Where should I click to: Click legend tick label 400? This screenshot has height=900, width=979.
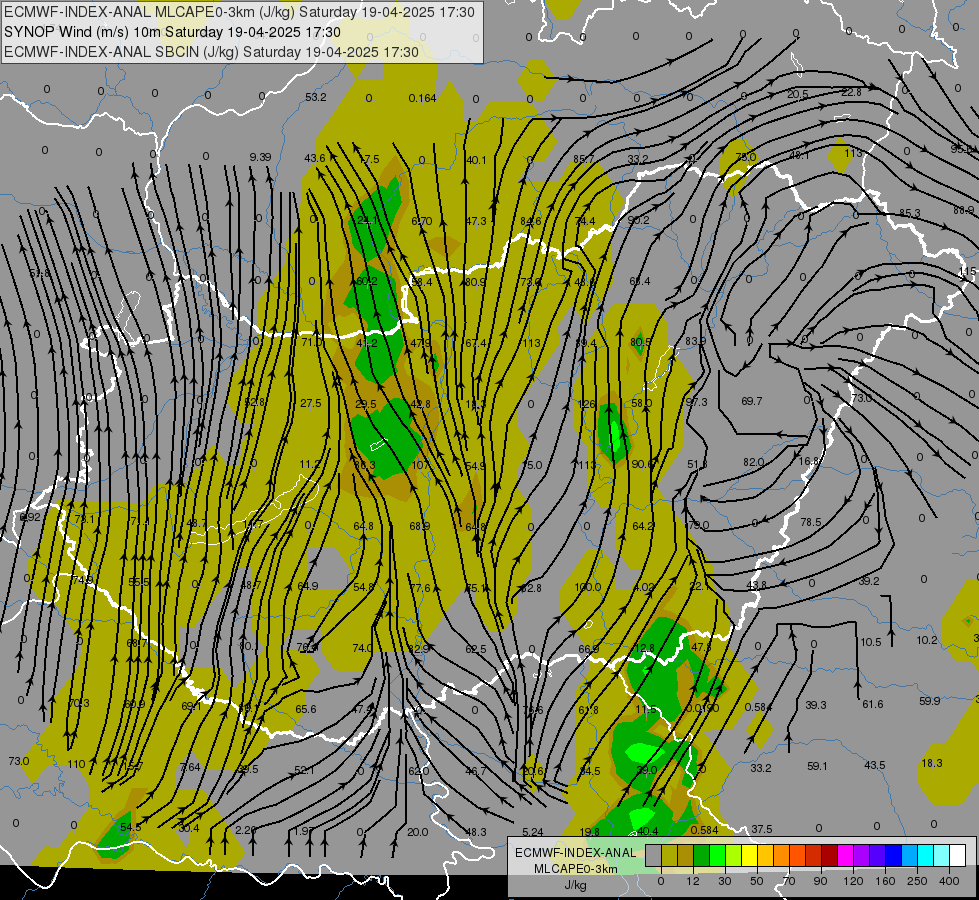pos(949,881)
